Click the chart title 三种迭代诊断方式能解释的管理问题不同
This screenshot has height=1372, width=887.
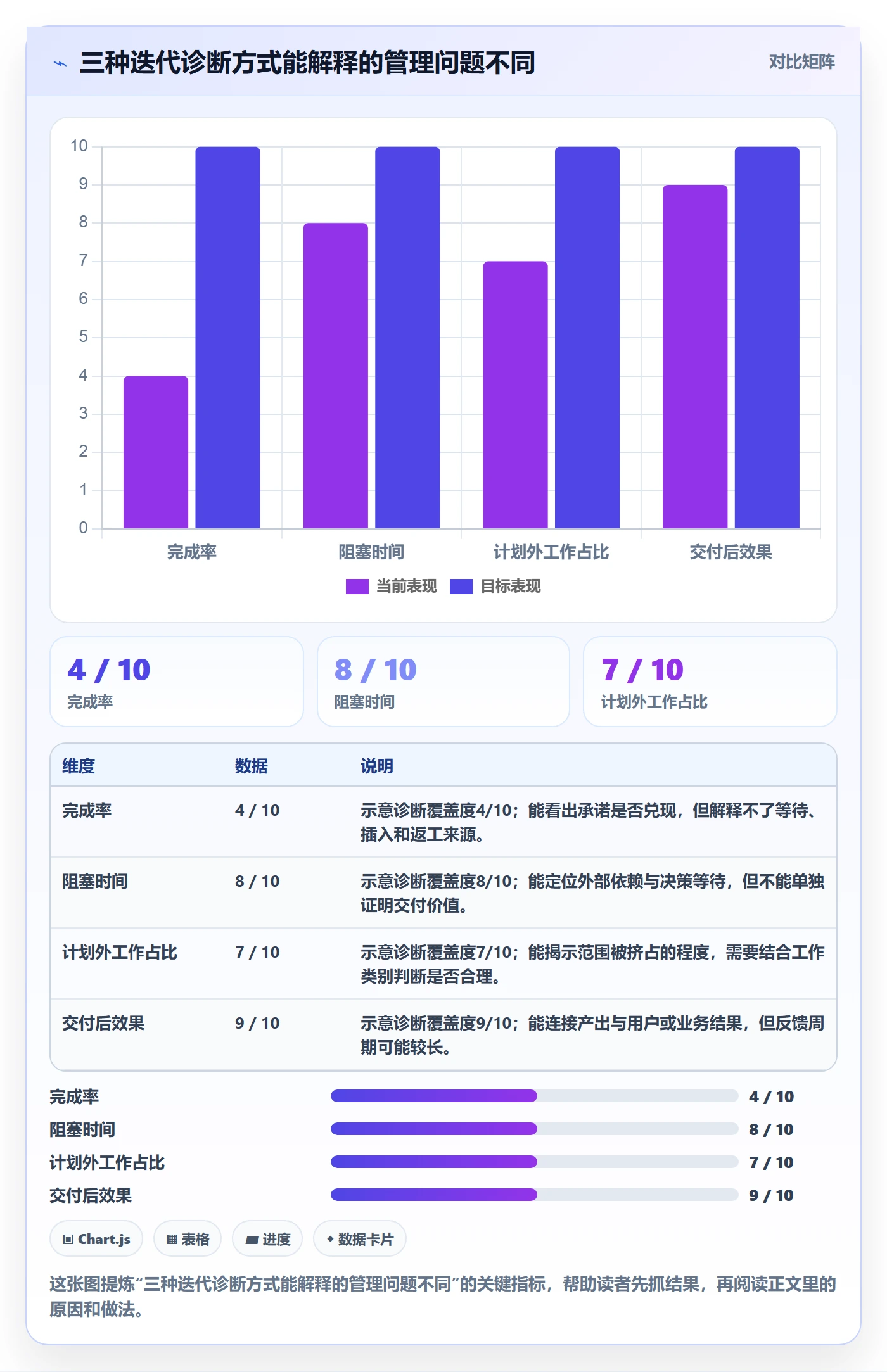pos(307,63)
